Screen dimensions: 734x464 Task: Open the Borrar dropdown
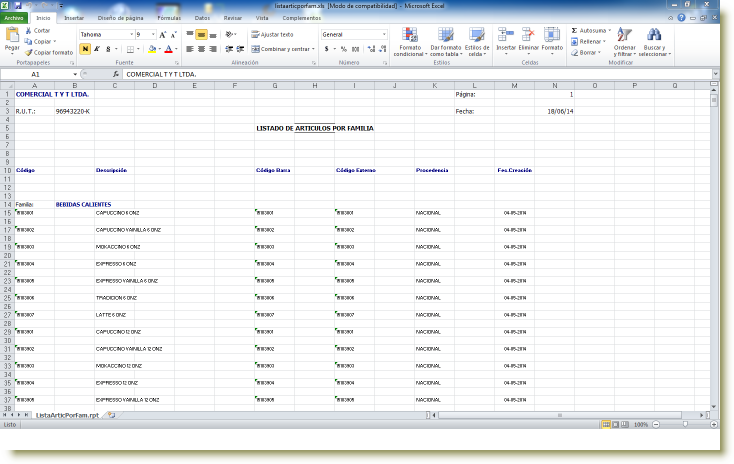(x=586, y=53)
